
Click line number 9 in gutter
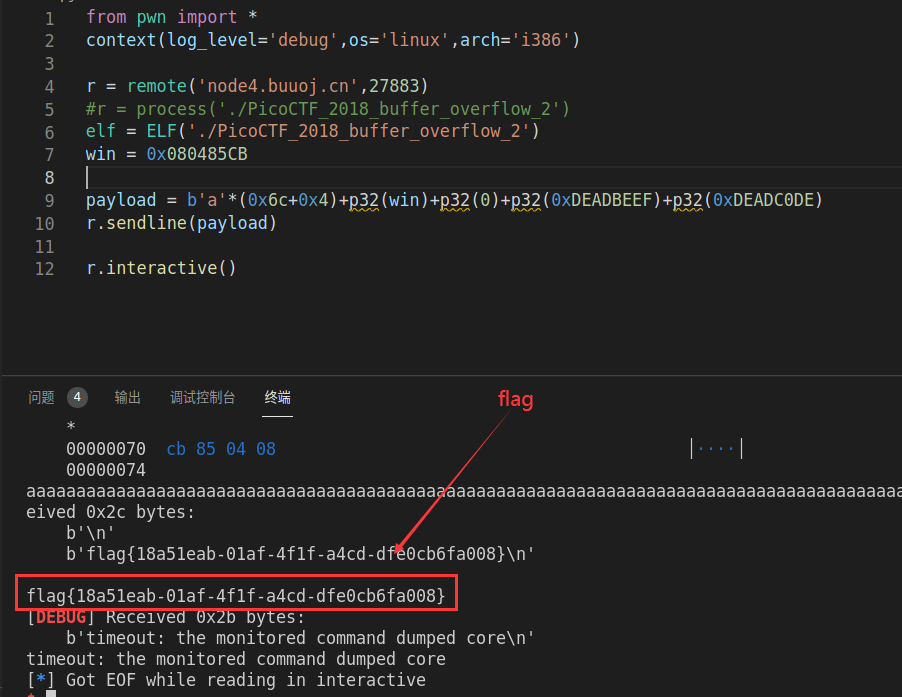(x=49, y=201)
